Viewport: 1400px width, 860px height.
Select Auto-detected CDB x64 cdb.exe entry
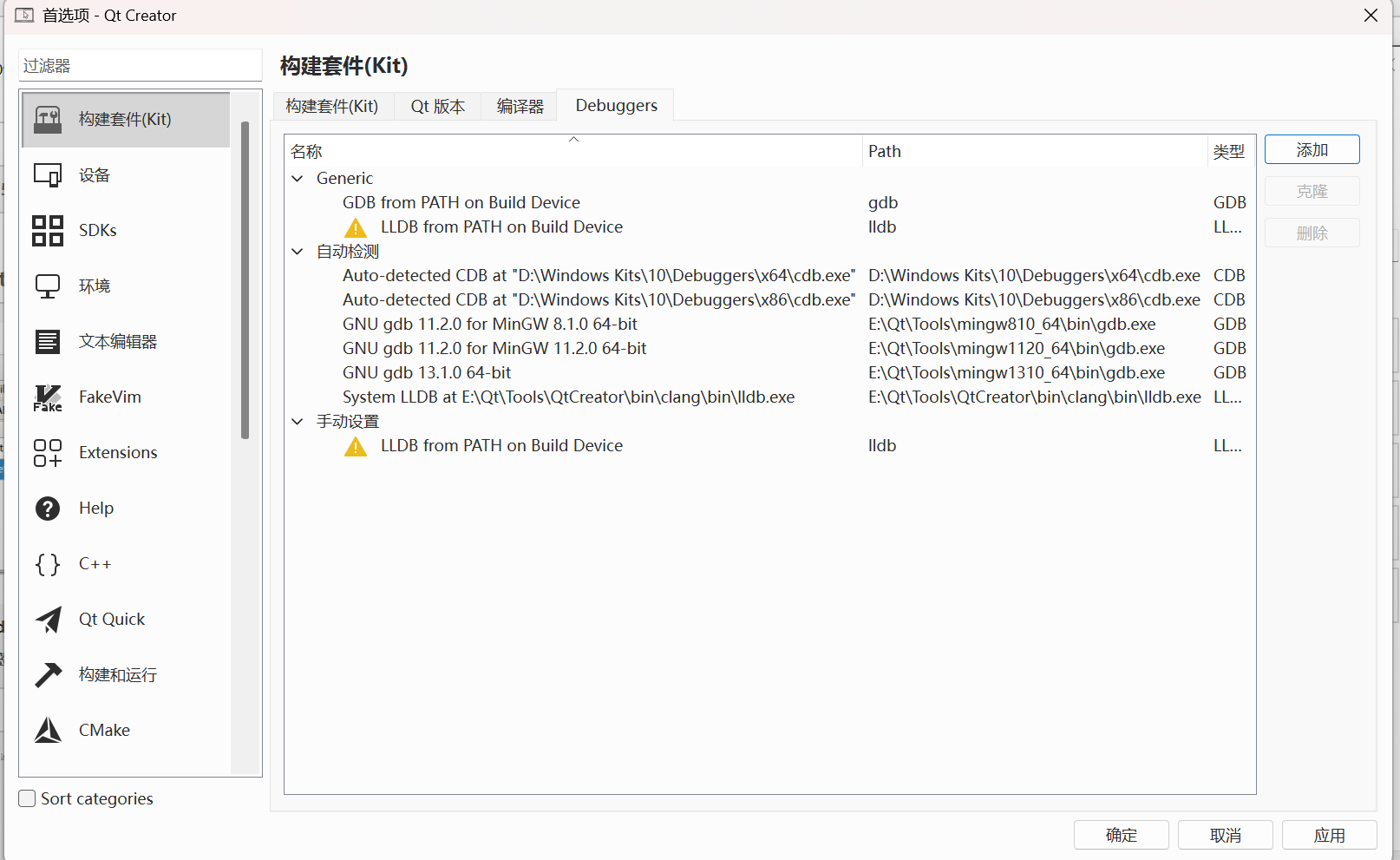tap(599, 276)
